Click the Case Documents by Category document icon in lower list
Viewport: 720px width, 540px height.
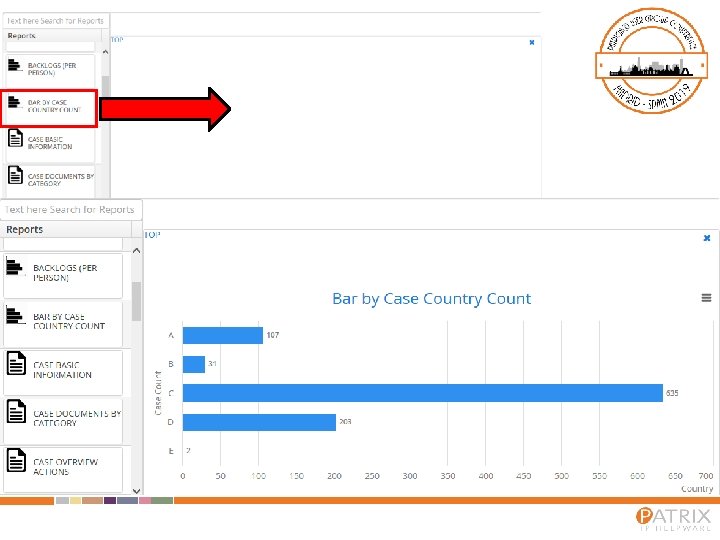(x=16, y=411)
